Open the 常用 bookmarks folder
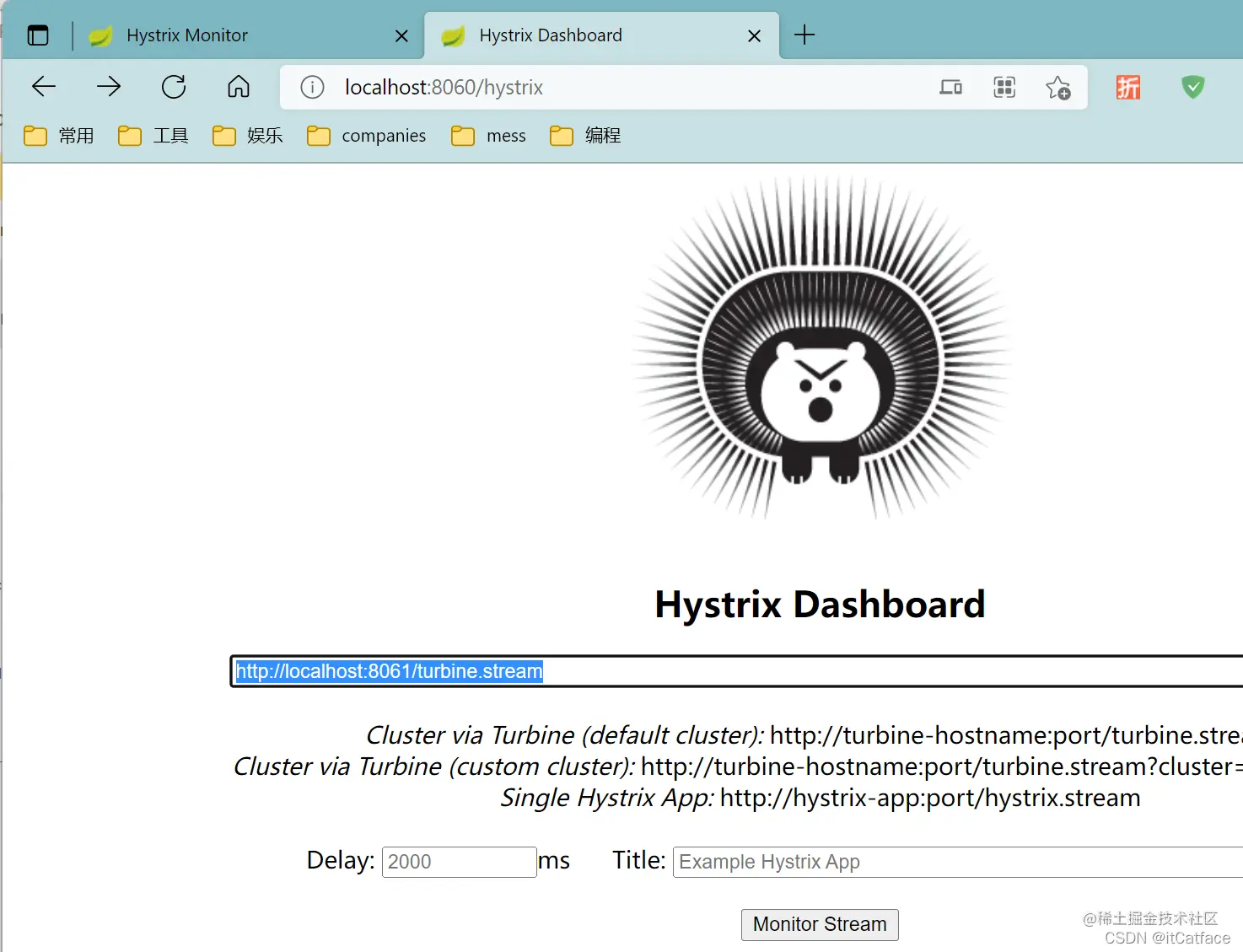The height and width of the screenshot is (952, 1243). point(59,136)
